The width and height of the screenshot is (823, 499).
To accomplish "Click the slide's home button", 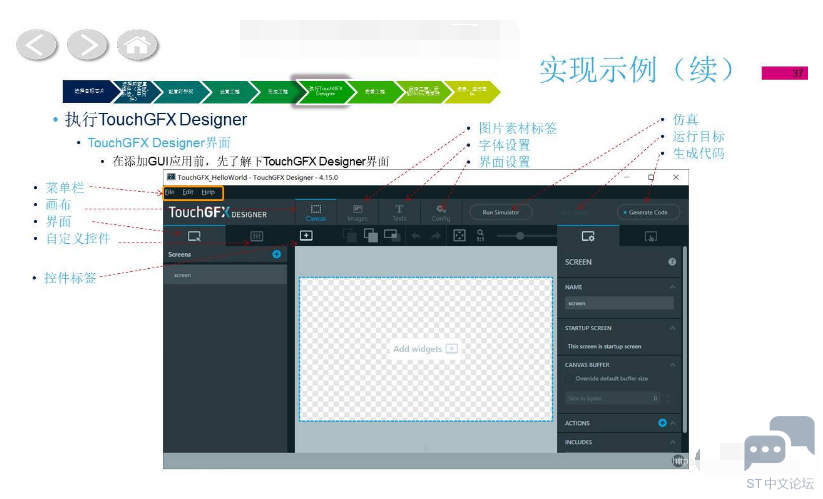I will [x=137, y=45].
